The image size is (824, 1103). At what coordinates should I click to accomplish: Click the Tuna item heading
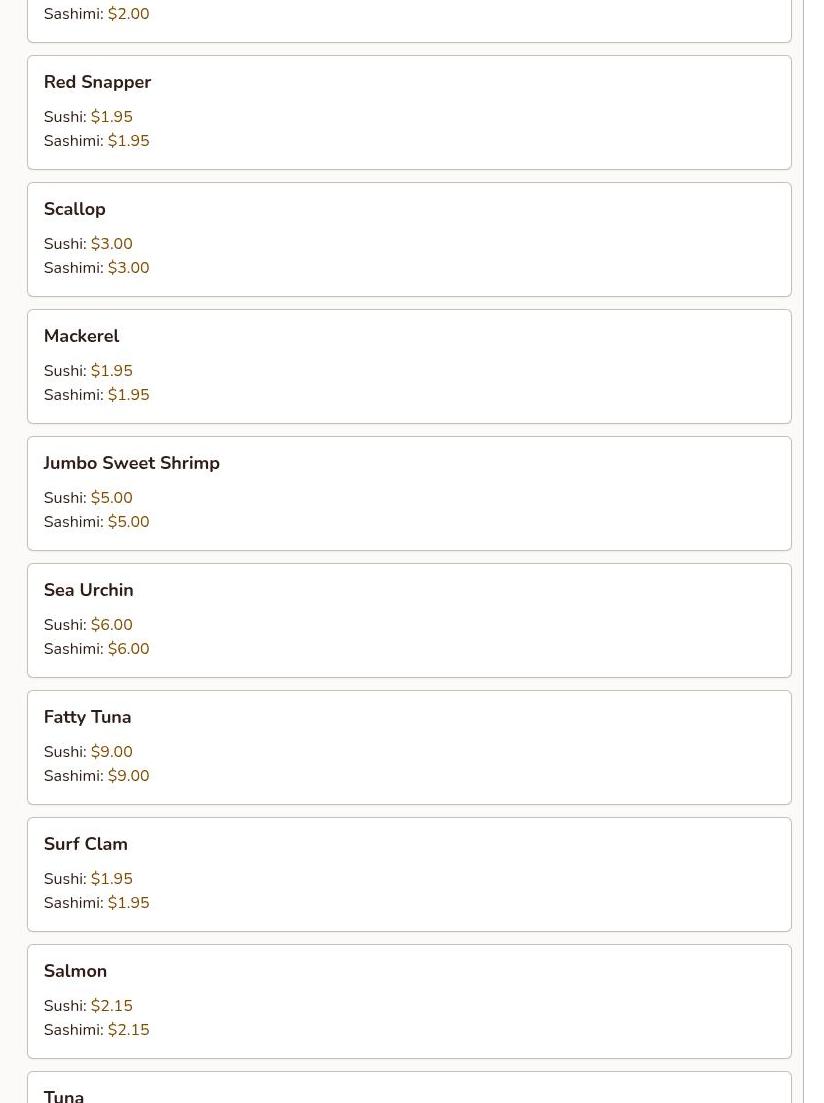pos(64,1095)
